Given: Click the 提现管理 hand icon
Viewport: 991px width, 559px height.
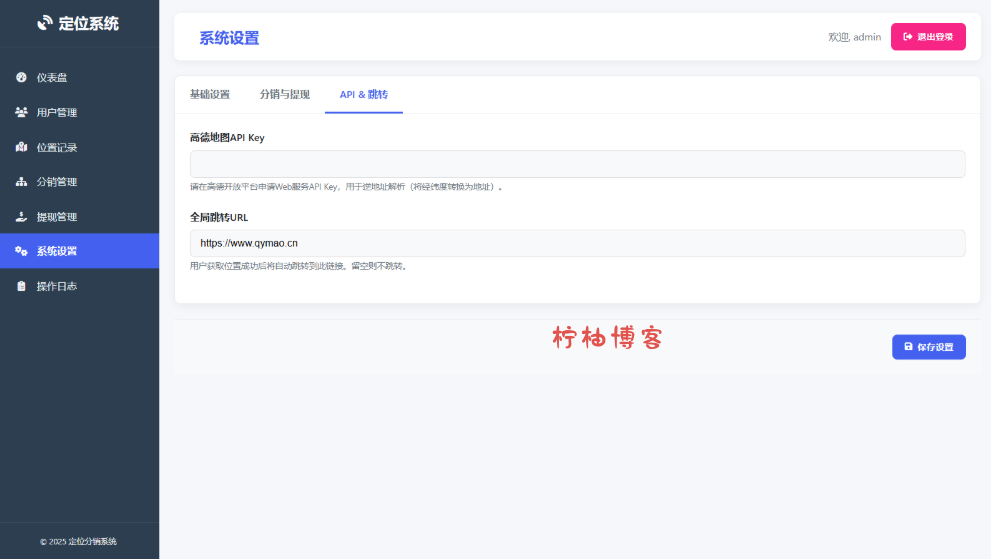Looking at the screenshot, I should [x=21, y=216].
